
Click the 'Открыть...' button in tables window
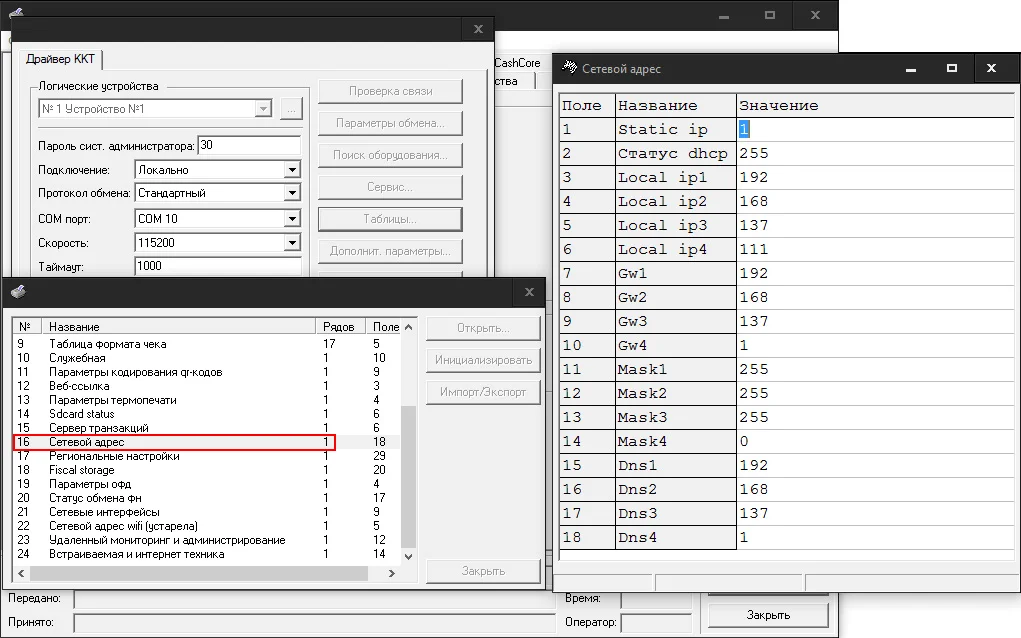pos(483,328)
